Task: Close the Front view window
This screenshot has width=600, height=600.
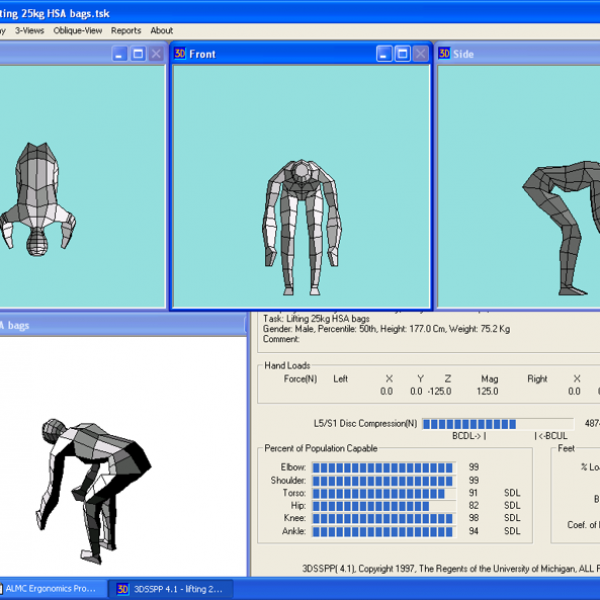Action: (x=421, y=54)
